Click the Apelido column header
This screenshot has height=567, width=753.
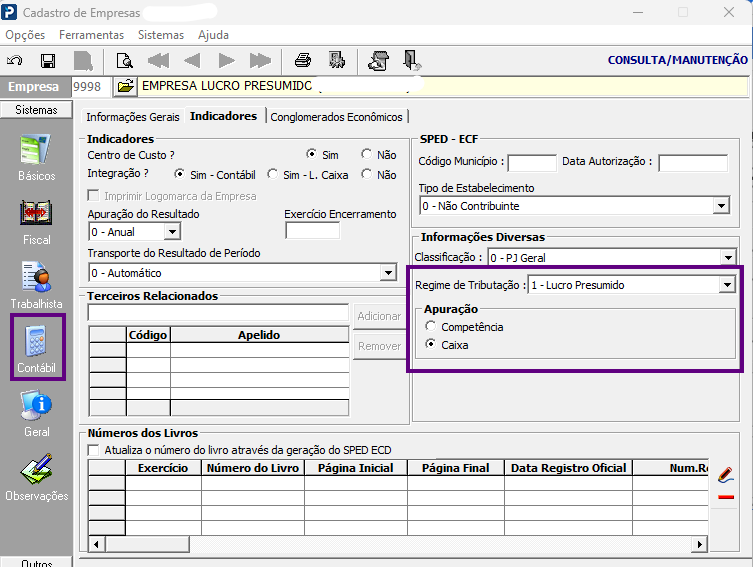(259, 335)
